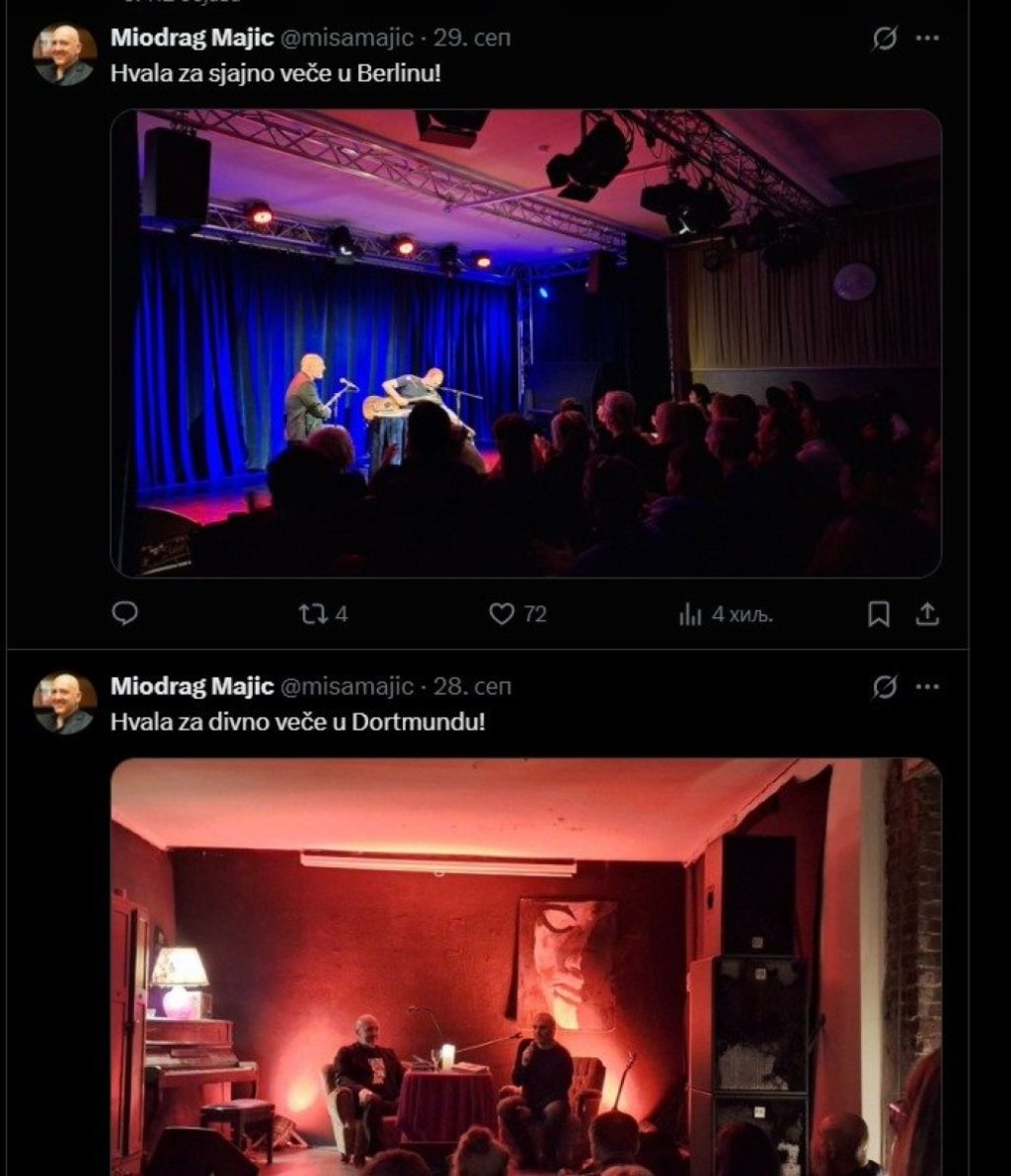The height and width of the screenshot is (1176, 1011).
Task: Click Miodrag Majic name on Berlin tweet
Action: tap(192, 38)
